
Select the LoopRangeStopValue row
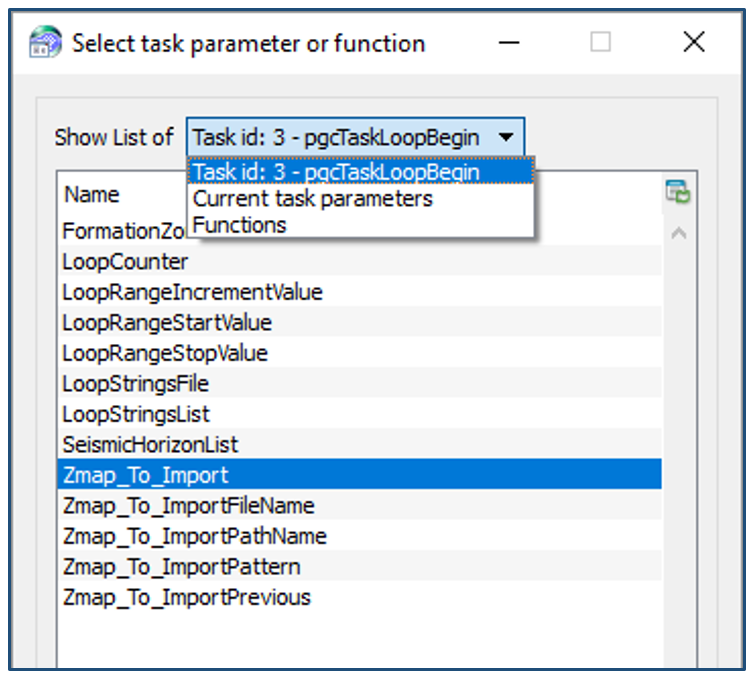point(165,353)
